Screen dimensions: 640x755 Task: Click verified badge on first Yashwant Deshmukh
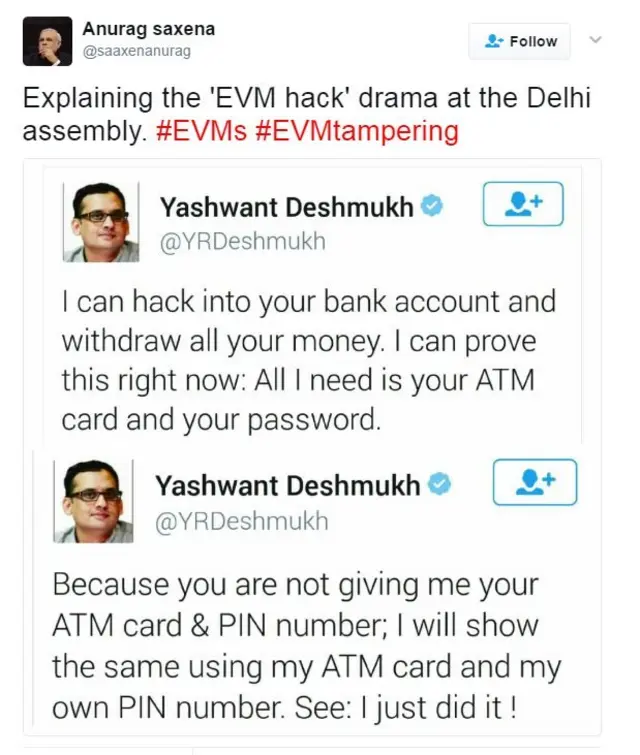(x=432, y=206)
